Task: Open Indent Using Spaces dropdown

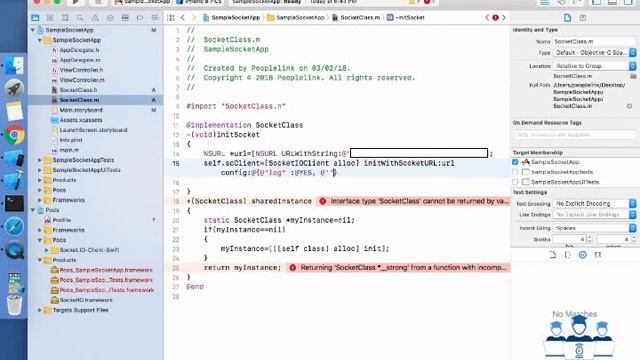Action: pyautogui.click(x=595, y=228)
